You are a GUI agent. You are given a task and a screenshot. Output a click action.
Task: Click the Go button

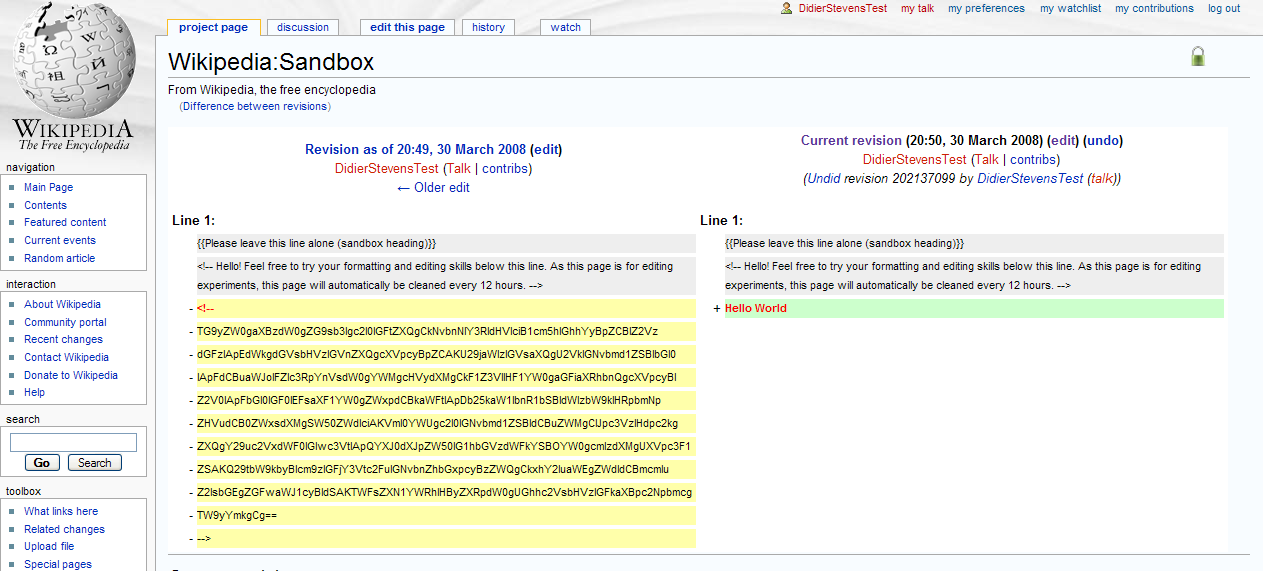point(42,463)
